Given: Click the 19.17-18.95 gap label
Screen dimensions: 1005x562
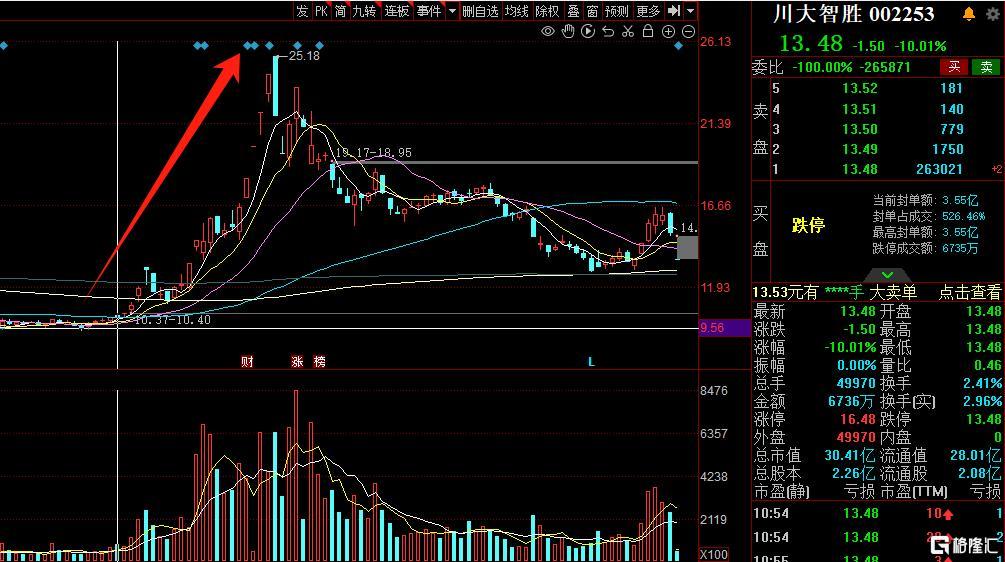Looking at the screenshot, I should tap(374, 153).
